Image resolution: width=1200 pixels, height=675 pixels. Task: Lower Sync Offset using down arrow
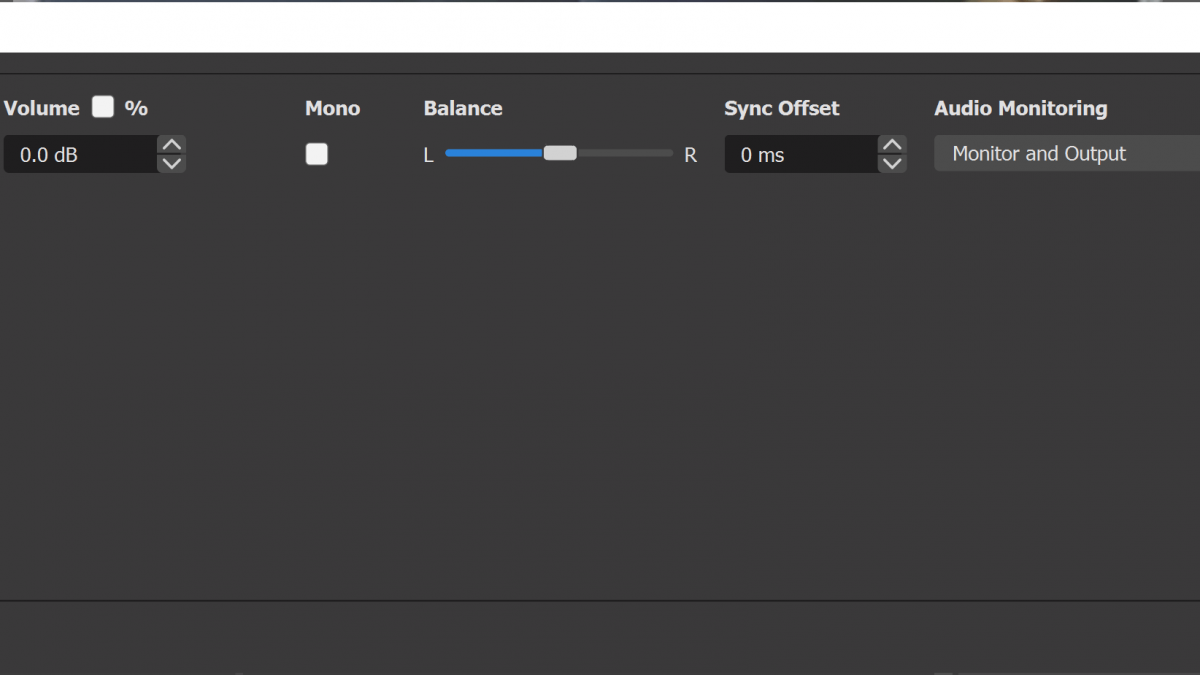click(892, 164)
